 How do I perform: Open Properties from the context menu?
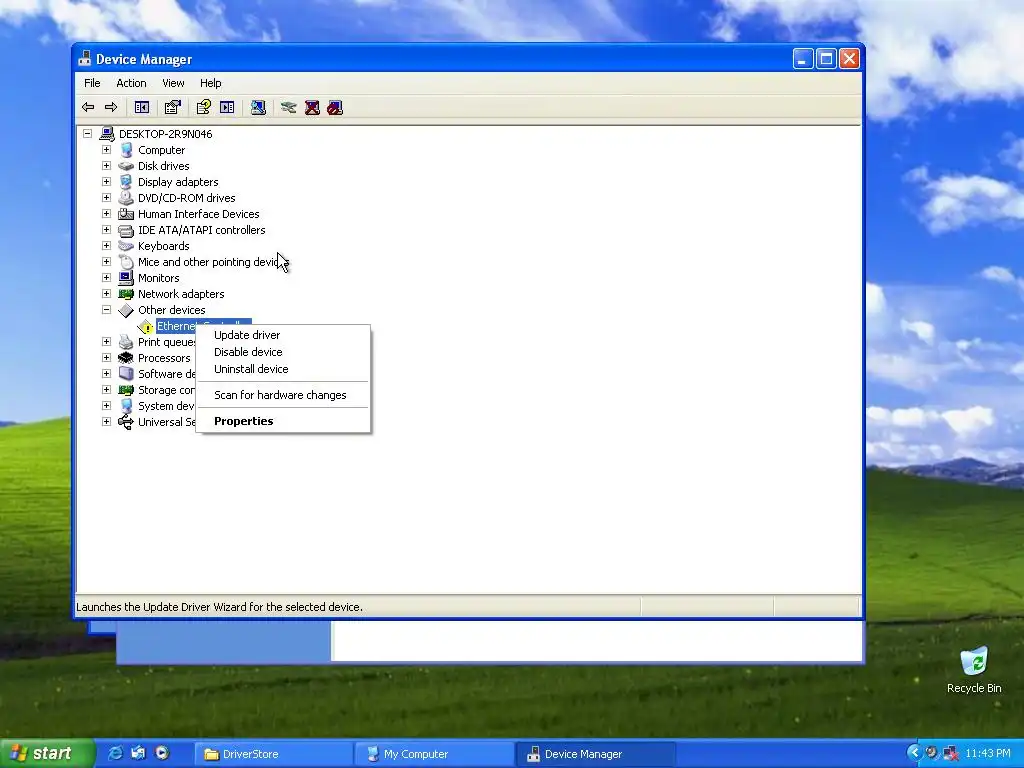[x=283, y=421]
